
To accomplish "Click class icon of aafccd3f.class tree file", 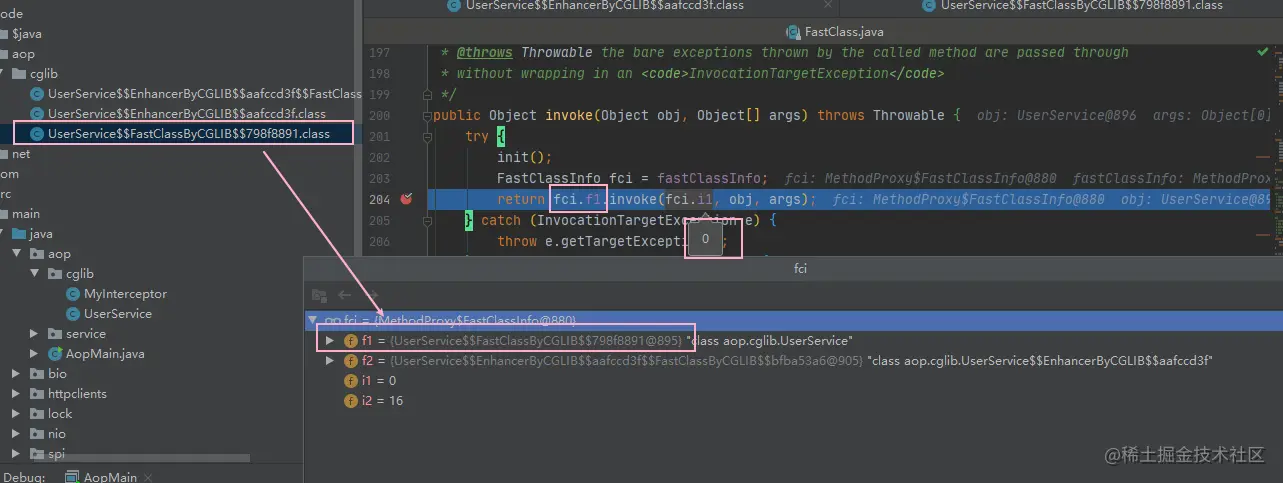I will (38, 113).
